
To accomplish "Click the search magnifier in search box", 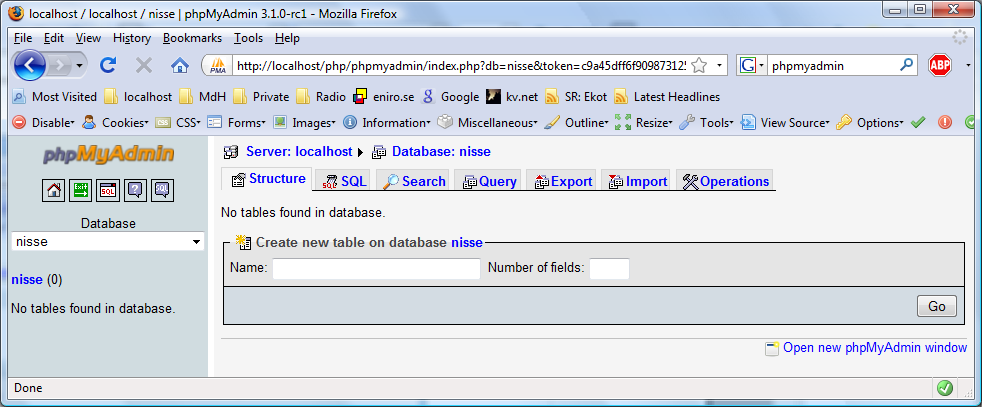I will point(906,64).
